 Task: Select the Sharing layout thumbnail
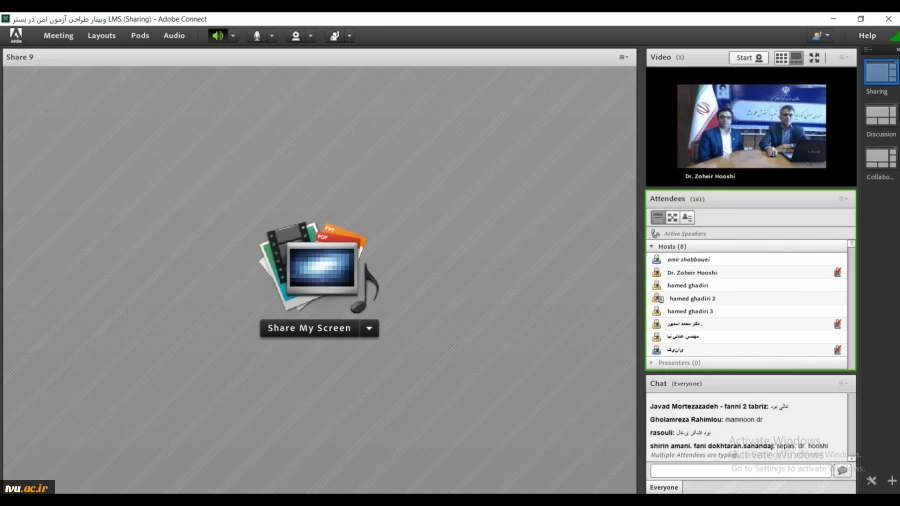coord(880,73)
